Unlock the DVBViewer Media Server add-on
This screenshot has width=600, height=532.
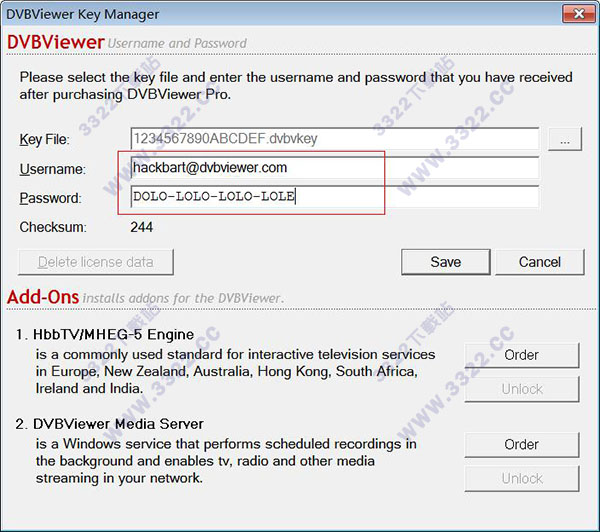pyautogui.click(x=522, y=479)
